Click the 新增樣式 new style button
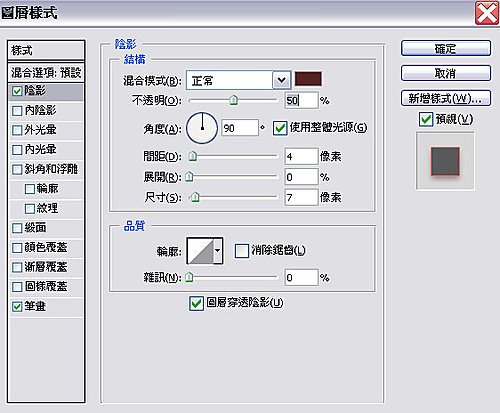 click(x=446, y=98)
